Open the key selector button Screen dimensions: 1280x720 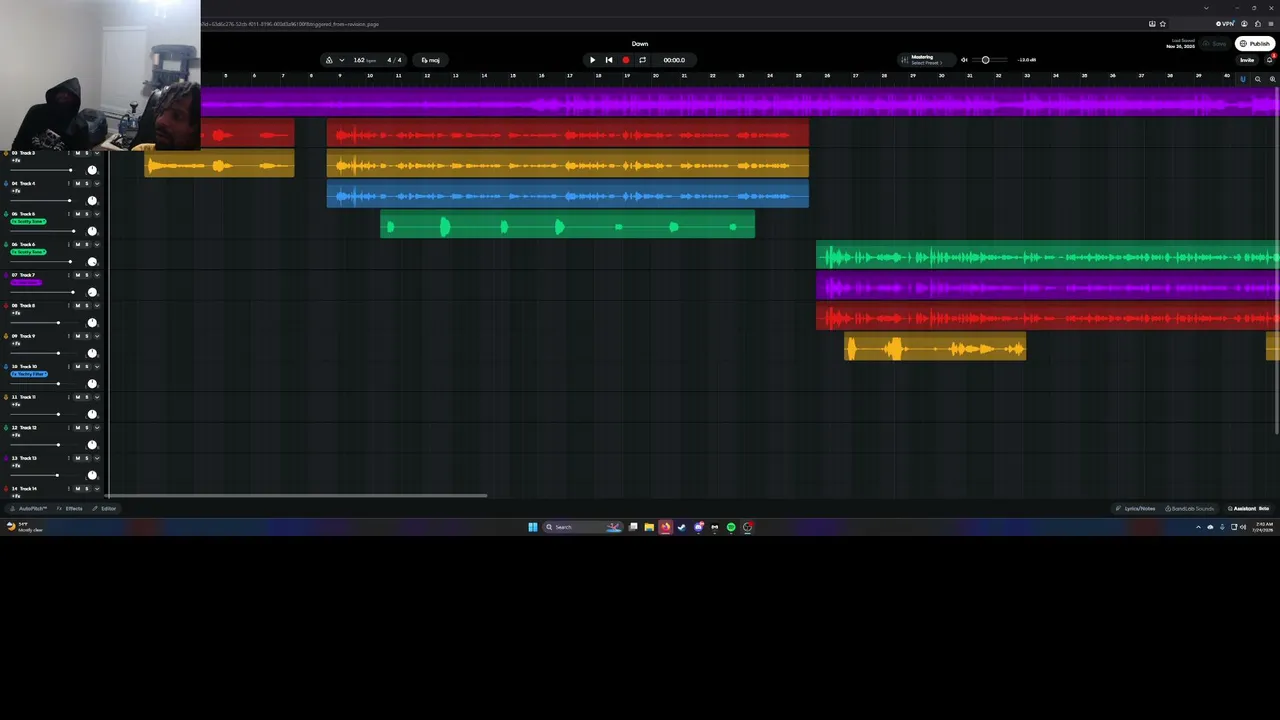coord(431,60)
